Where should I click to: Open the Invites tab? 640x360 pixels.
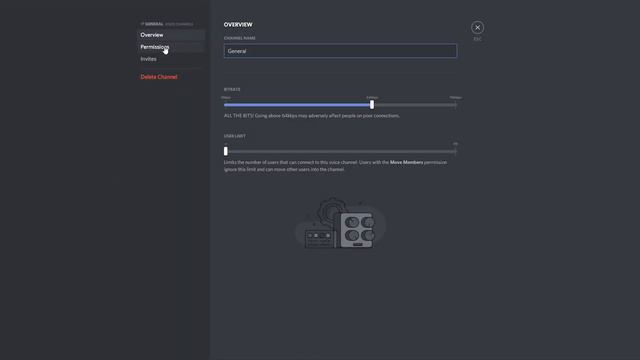(171, 59)
